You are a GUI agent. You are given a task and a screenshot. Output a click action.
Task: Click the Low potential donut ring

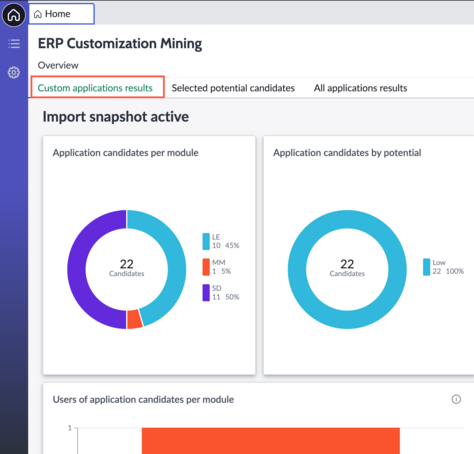click(x=397, y=270)
